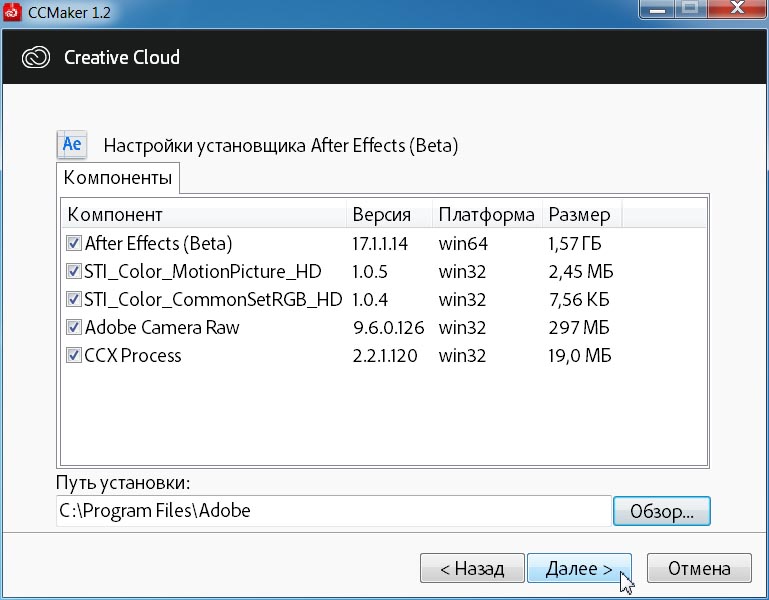This screenshot has width=769, height=600.
Task: Click the After Effects Ae icon
Action: tap(72, 145)
